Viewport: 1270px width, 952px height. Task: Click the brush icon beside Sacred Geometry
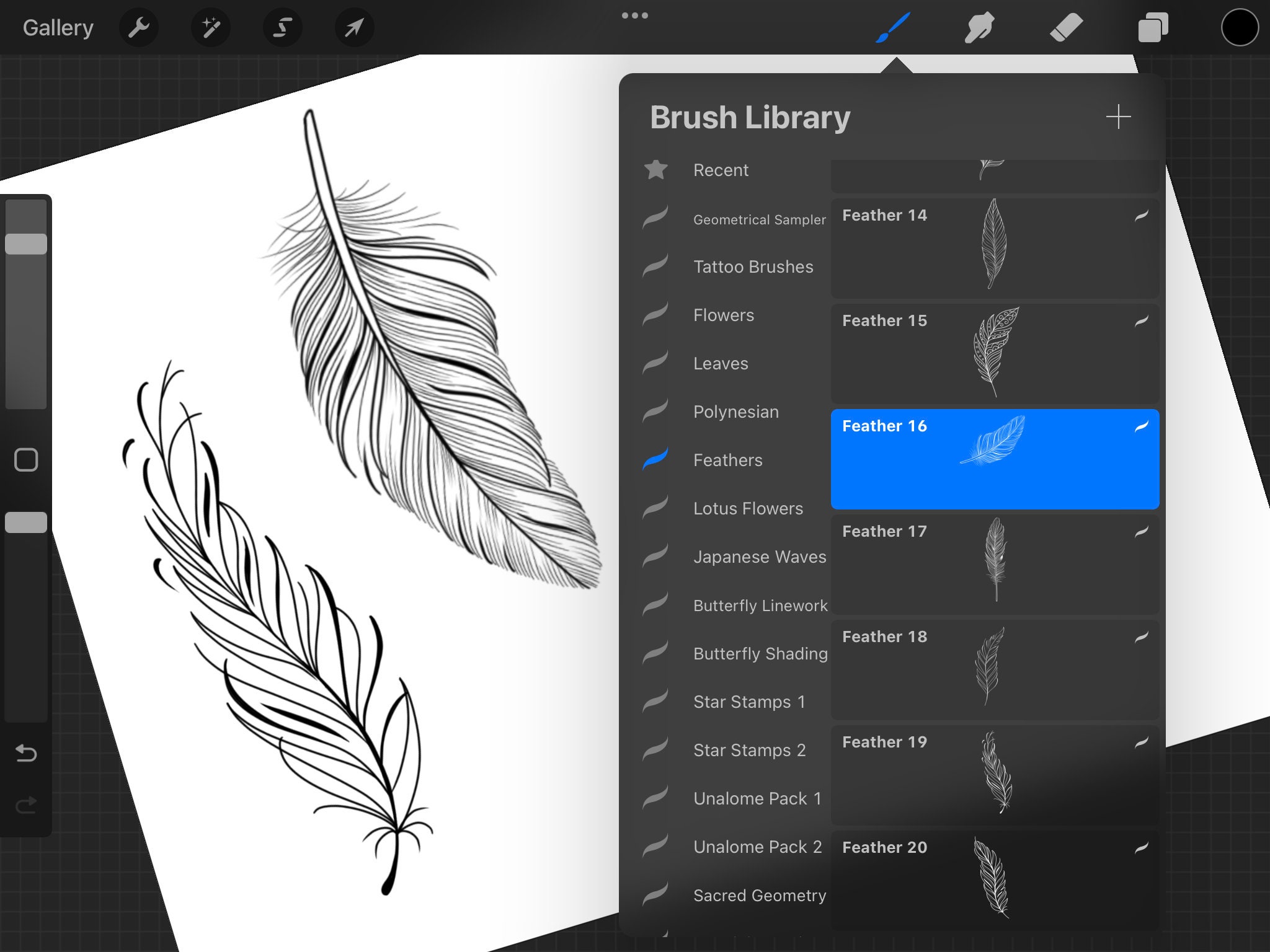655,894
